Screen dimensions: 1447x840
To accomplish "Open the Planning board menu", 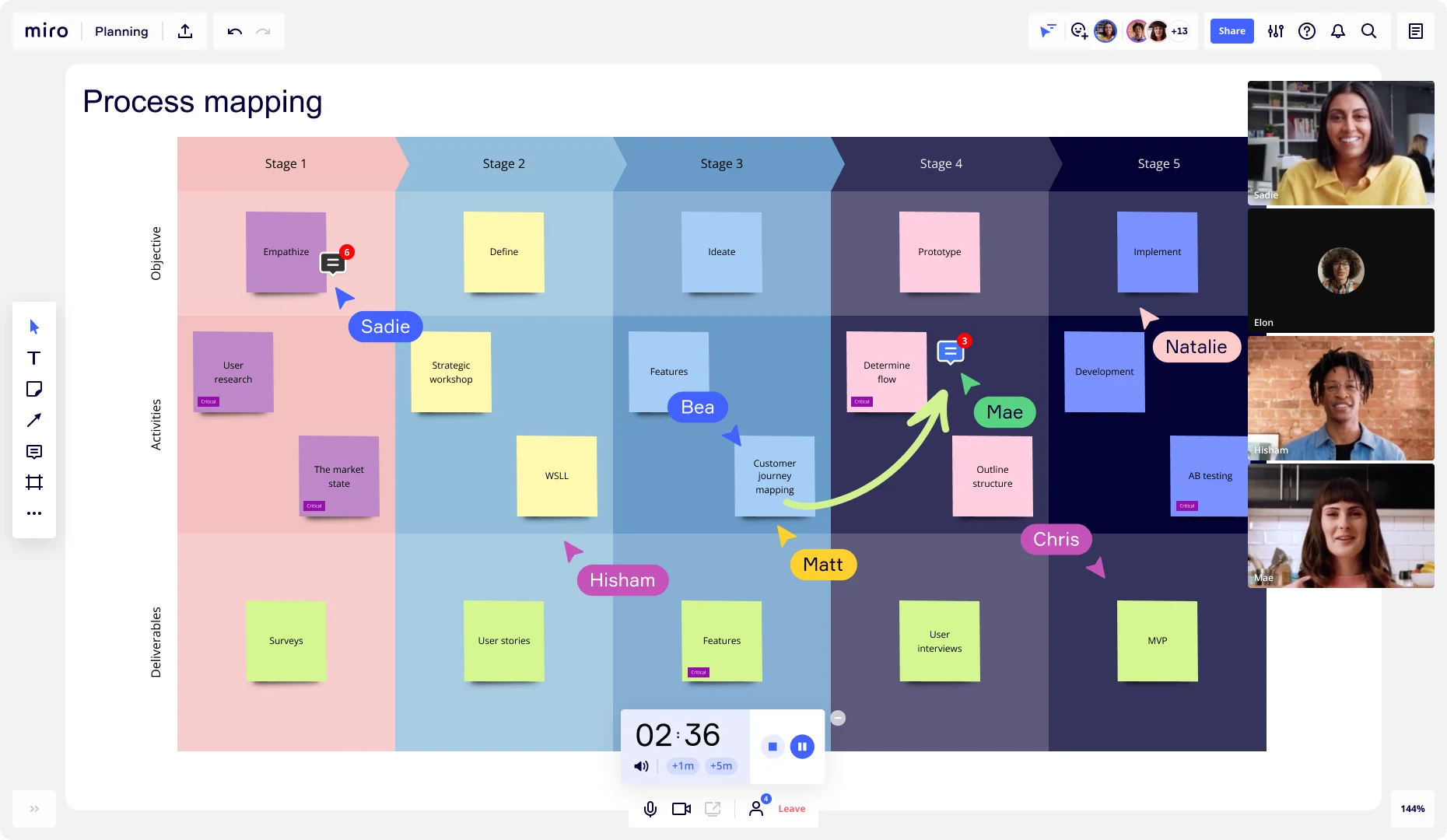I will pos(121,31).
